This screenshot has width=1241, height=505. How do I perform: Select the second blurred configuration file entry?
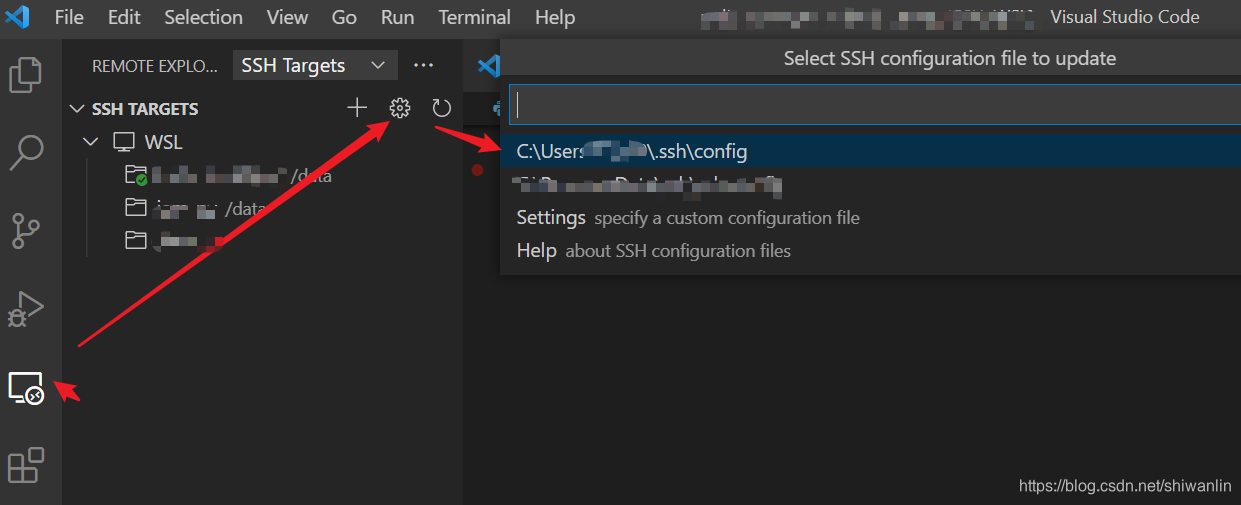[x=870, y=184]
